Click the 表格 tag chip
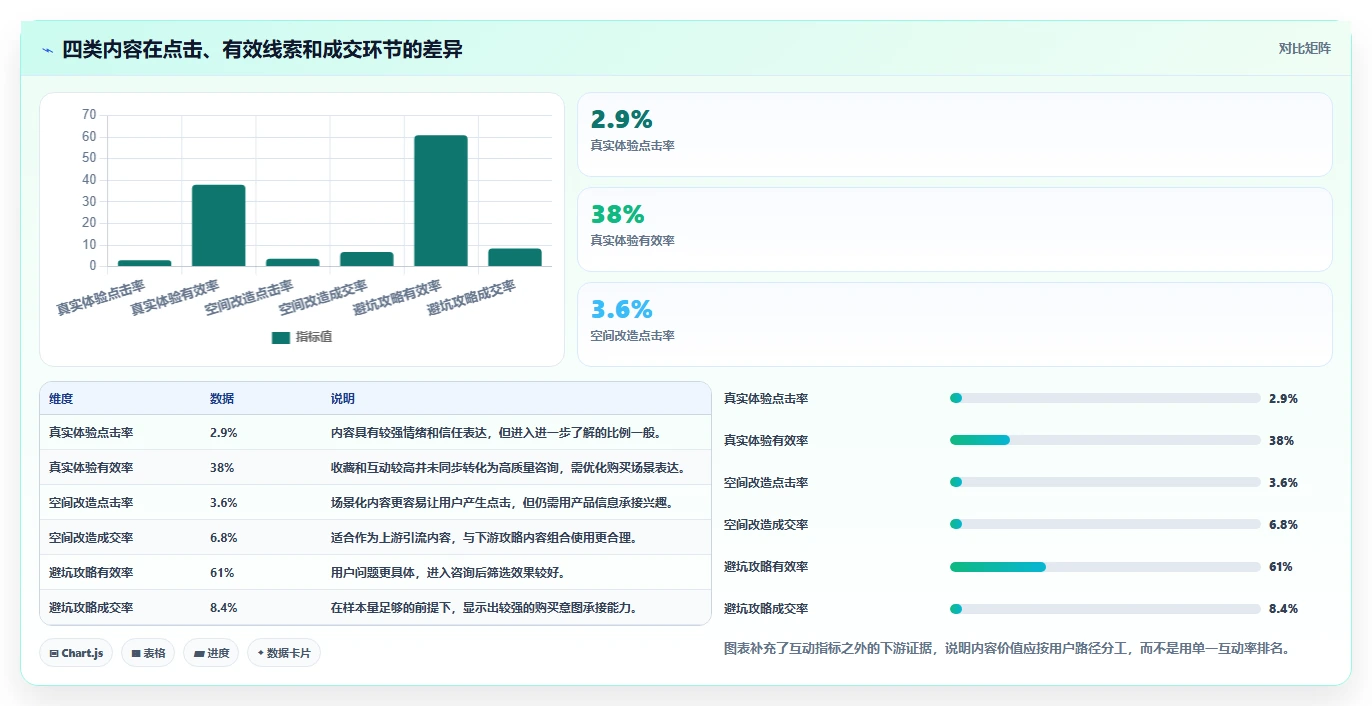This screenshot has height=706, width=1372. click(x=148, y=653)
